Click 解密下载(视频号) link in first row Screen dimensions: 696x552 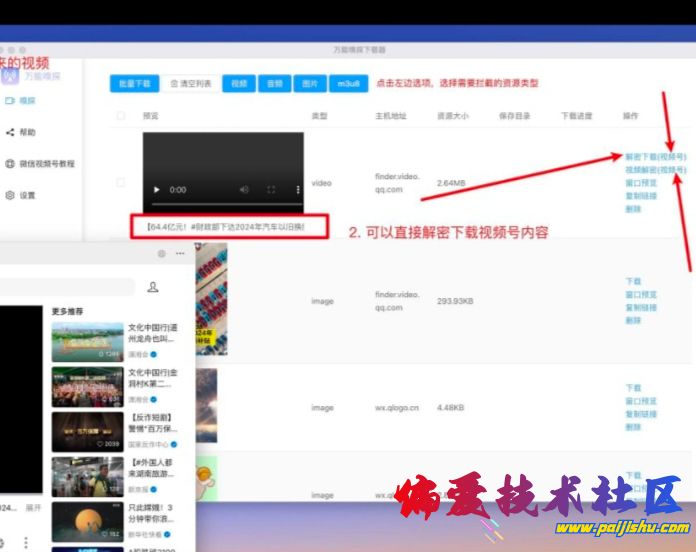click(655, 158)
